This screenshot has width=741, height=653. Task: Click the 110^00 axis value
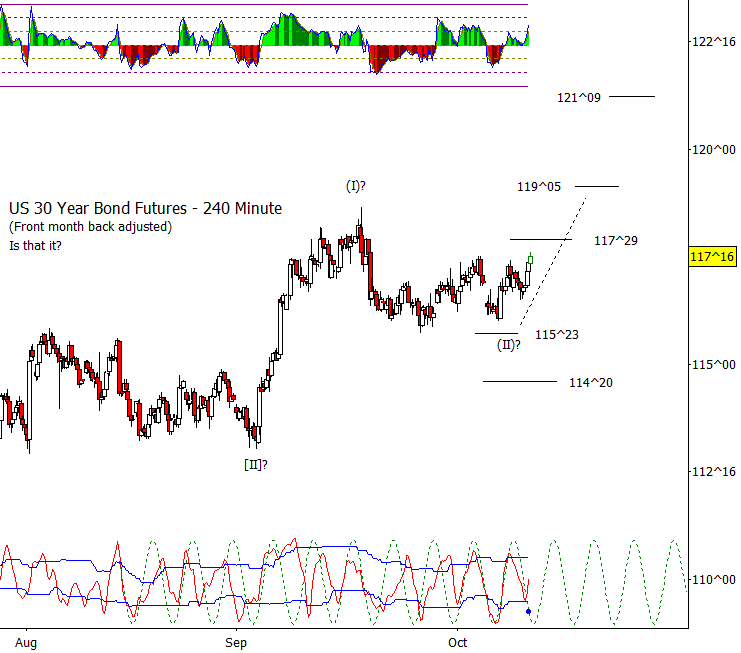pyautogui.click(x=714, y=579)
